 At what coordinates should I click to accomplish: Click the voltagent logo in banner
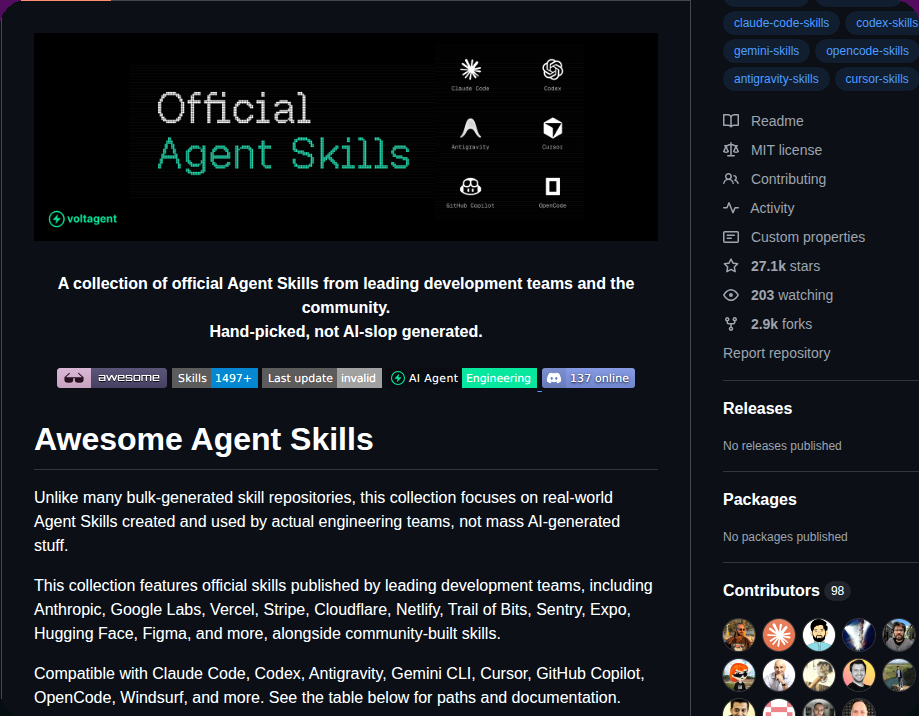(x=83, y=219)
